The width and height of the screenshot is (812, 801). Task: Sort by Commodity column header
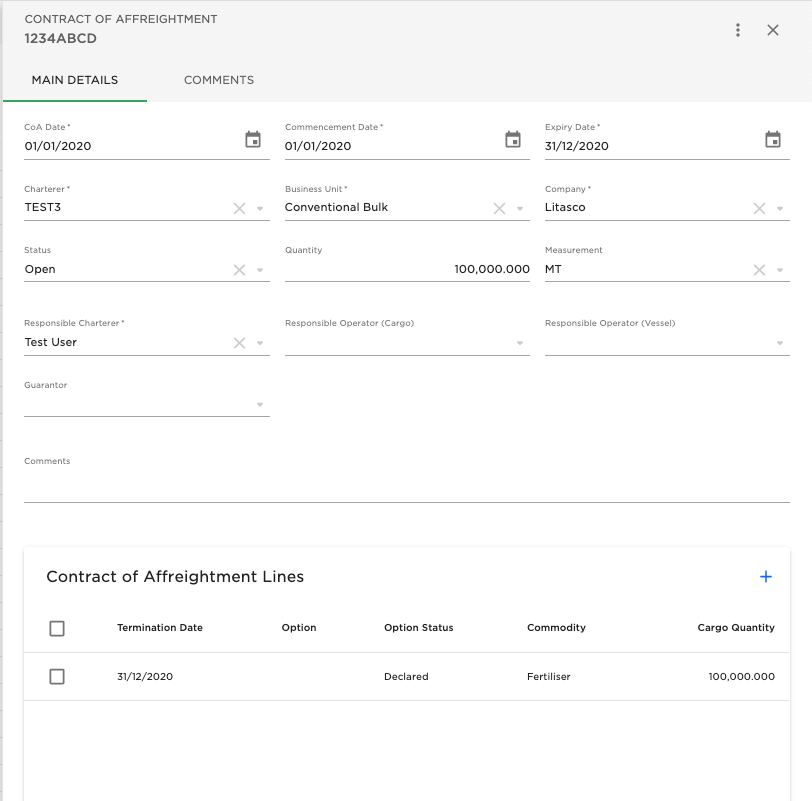tap(556, 628)
